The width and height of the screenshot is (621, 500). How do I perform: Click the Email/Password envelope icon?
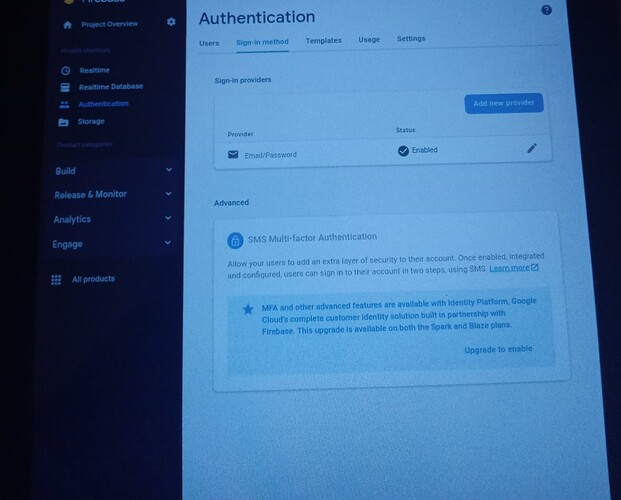(x=233, y=154)
